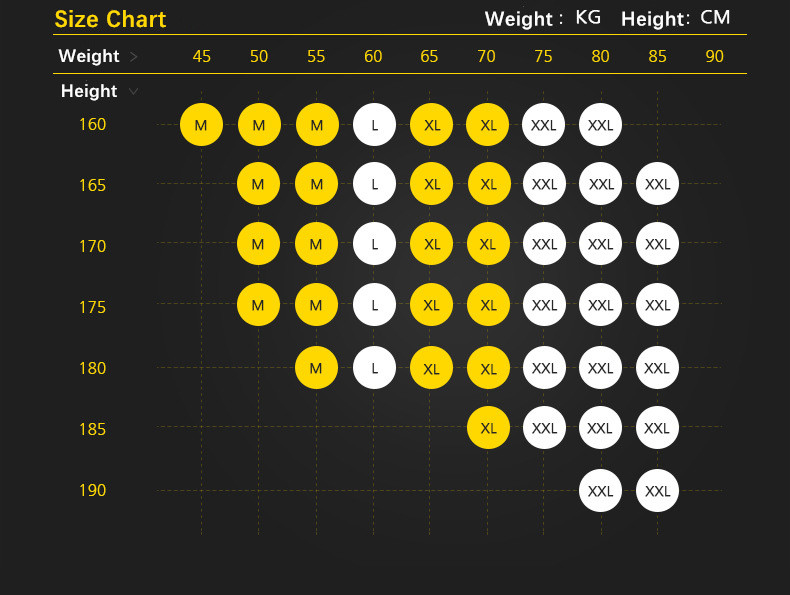Pick yellow M swatch at 165 height, 50 weight

click(x=259, y=185)
